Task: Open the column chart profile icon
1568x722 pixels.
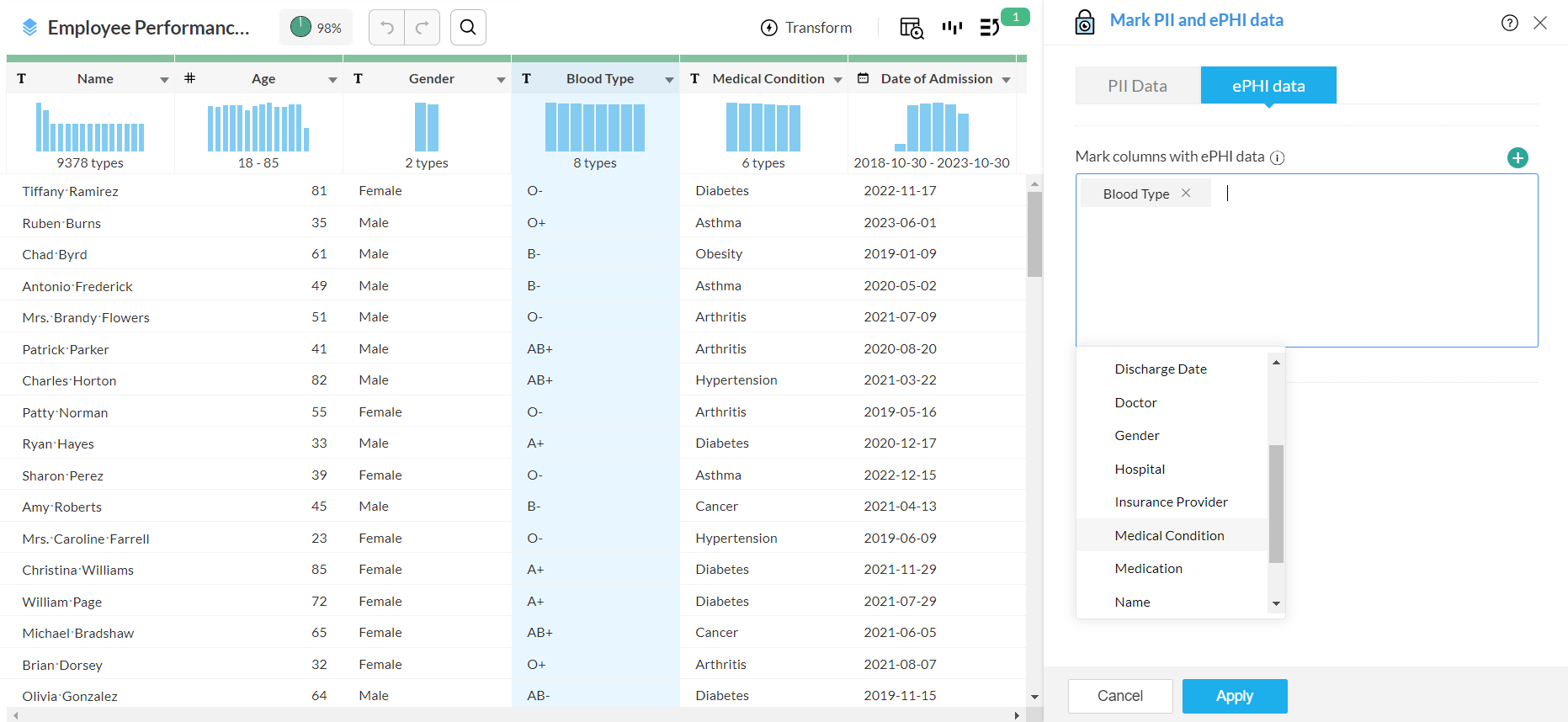Action: click(952, 28)
